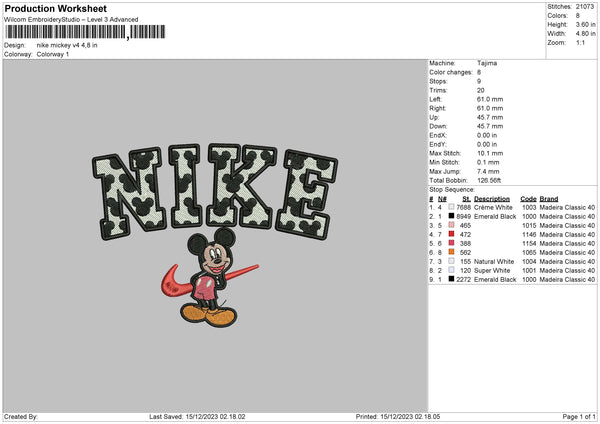Click the black swatch in the 2272-stitch row
This screenshot has height=424, width=600.
point(451,279)
